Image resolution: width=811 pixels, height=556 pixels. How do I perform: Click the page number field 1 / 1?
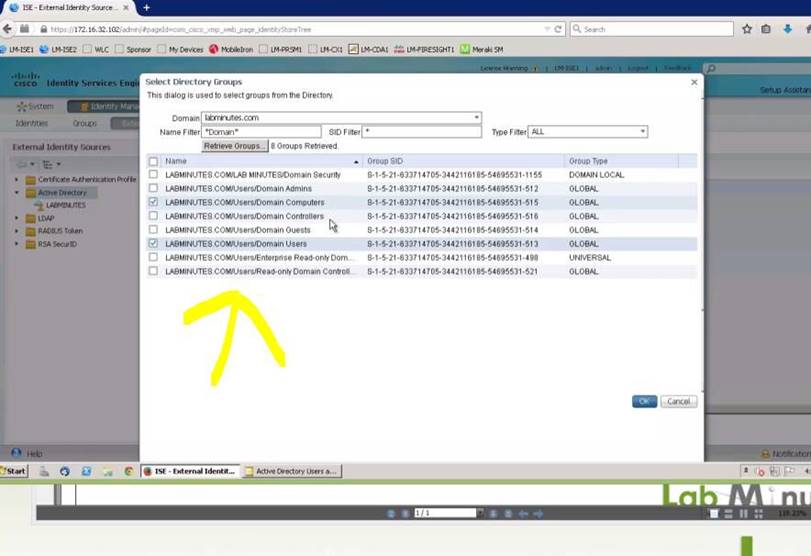445,513
